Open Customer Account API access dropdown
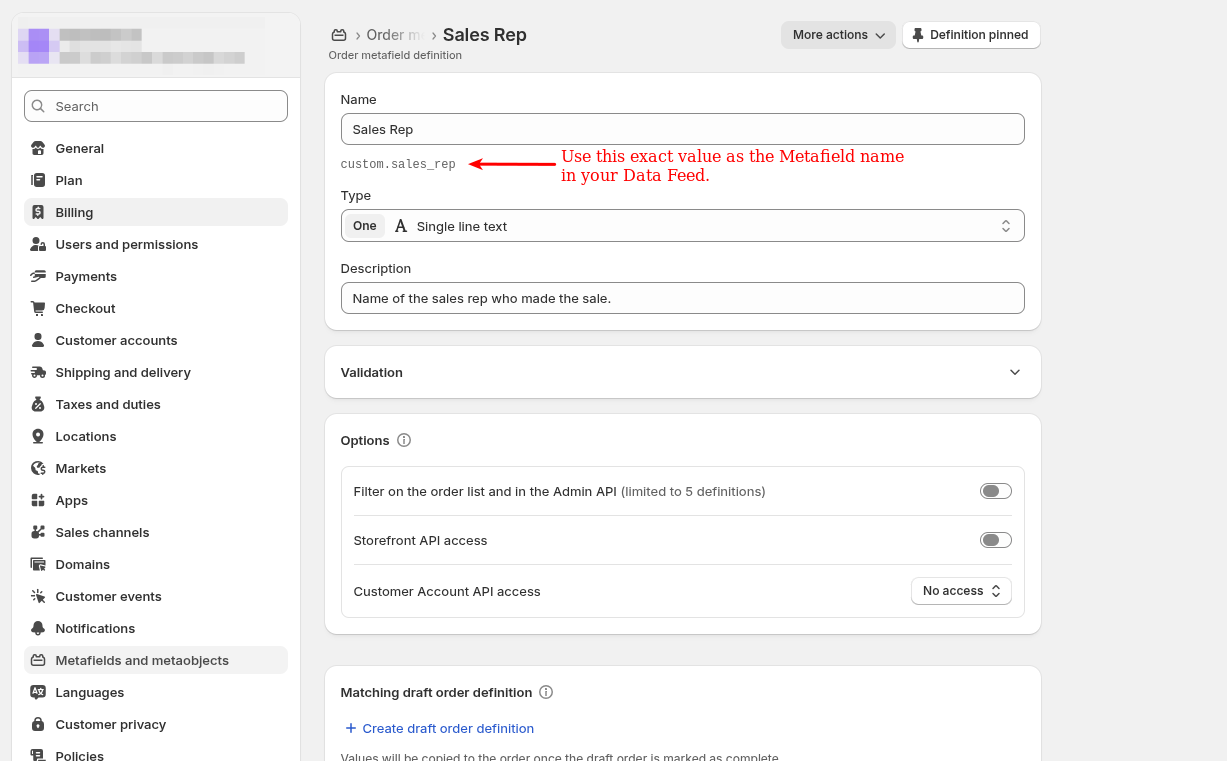 (x=960, y=591)
